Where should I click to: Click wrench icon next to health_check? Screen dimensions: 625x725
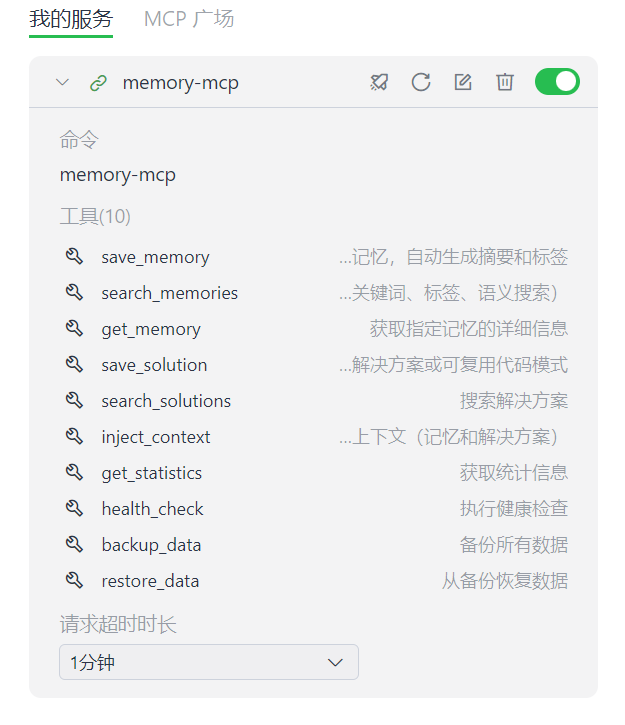pos(74,509)
